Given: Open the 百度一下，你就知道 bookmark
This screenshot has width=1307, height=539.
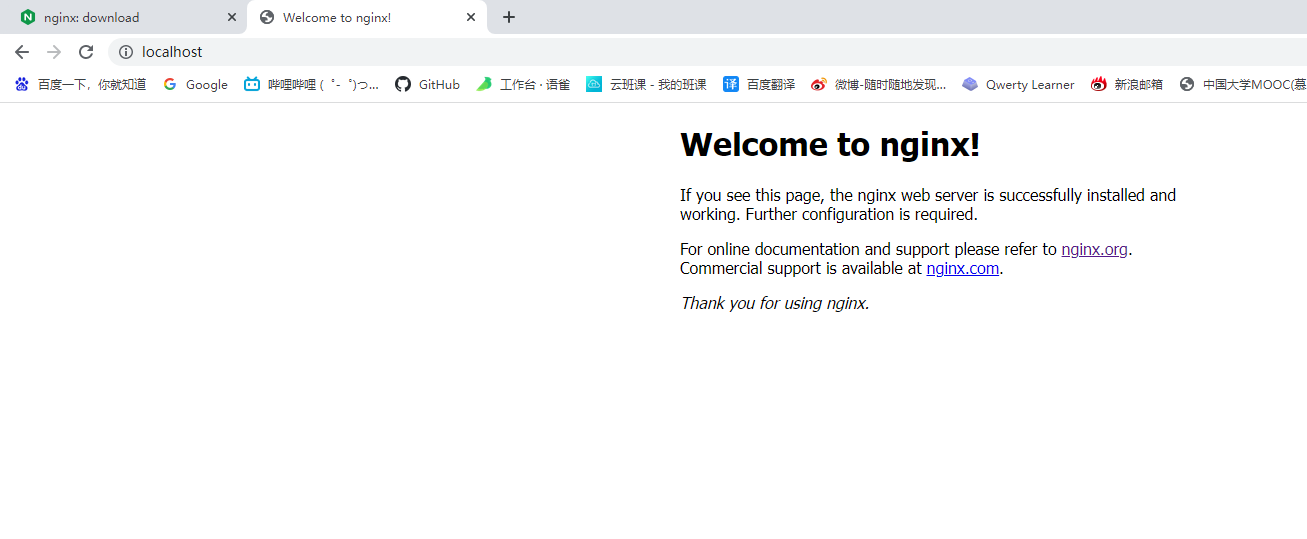Looking at the screenshot, I should [x=80, y=85].
